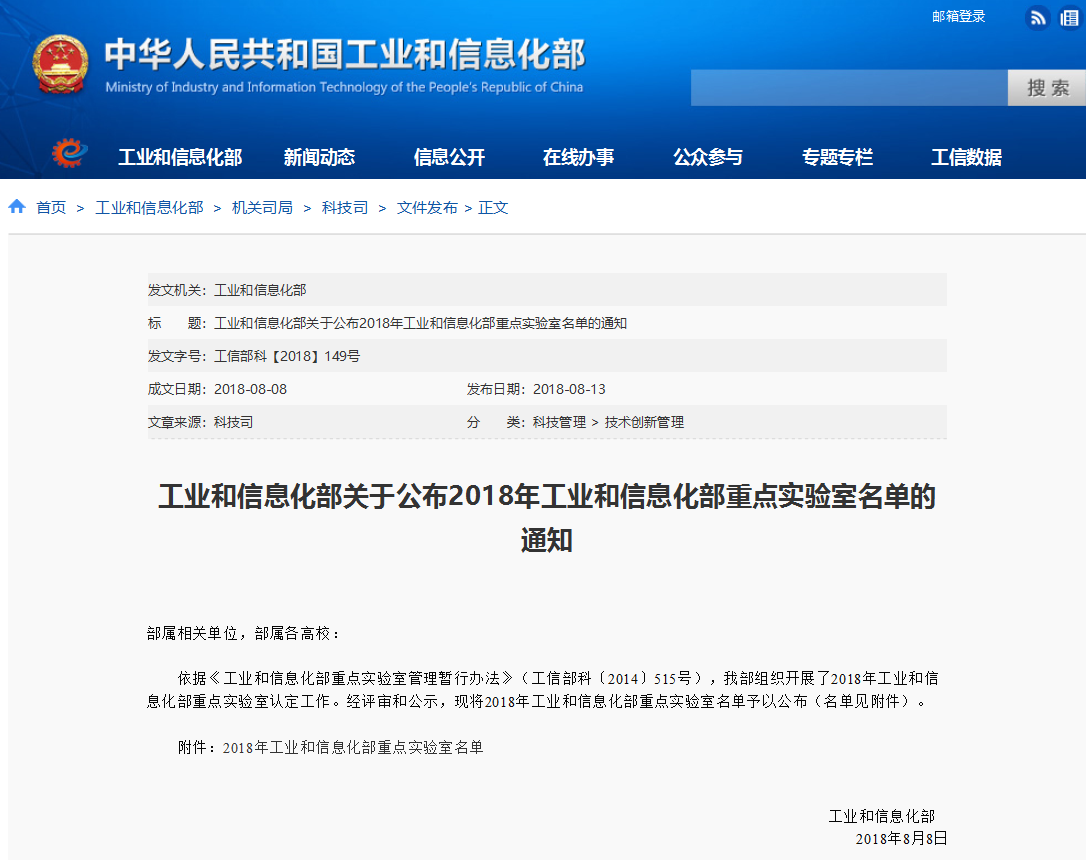Click 工业和信息化部 breadcrumb link

(149, 208)
